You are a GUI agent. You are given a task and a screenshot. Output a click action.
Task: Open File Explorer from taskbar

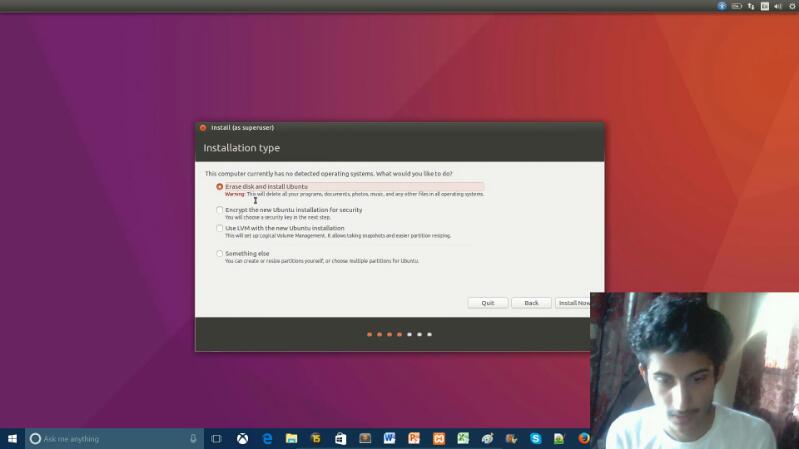(x=291, y=439)
